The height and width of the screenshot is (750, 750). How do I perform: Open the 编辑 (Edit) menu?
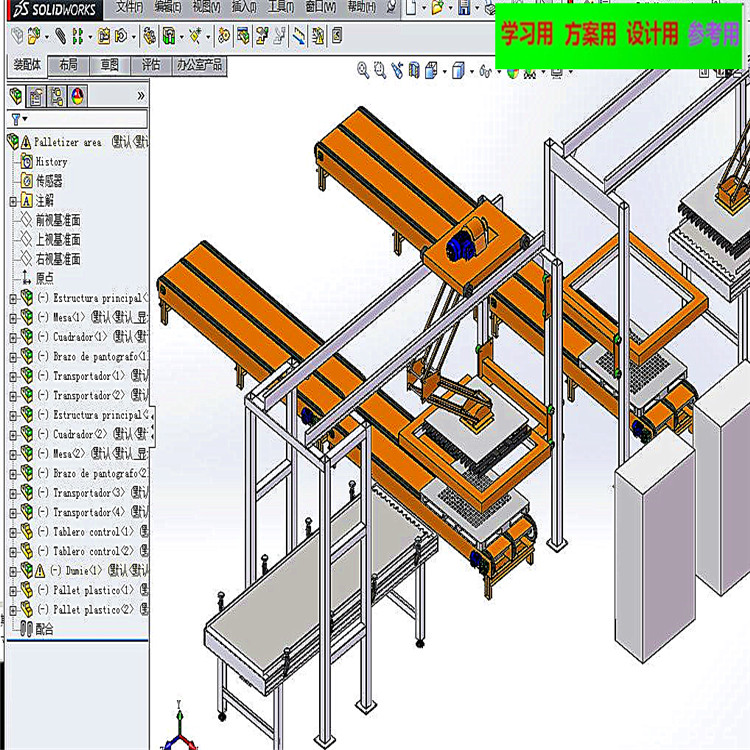(x=168, y=7)
